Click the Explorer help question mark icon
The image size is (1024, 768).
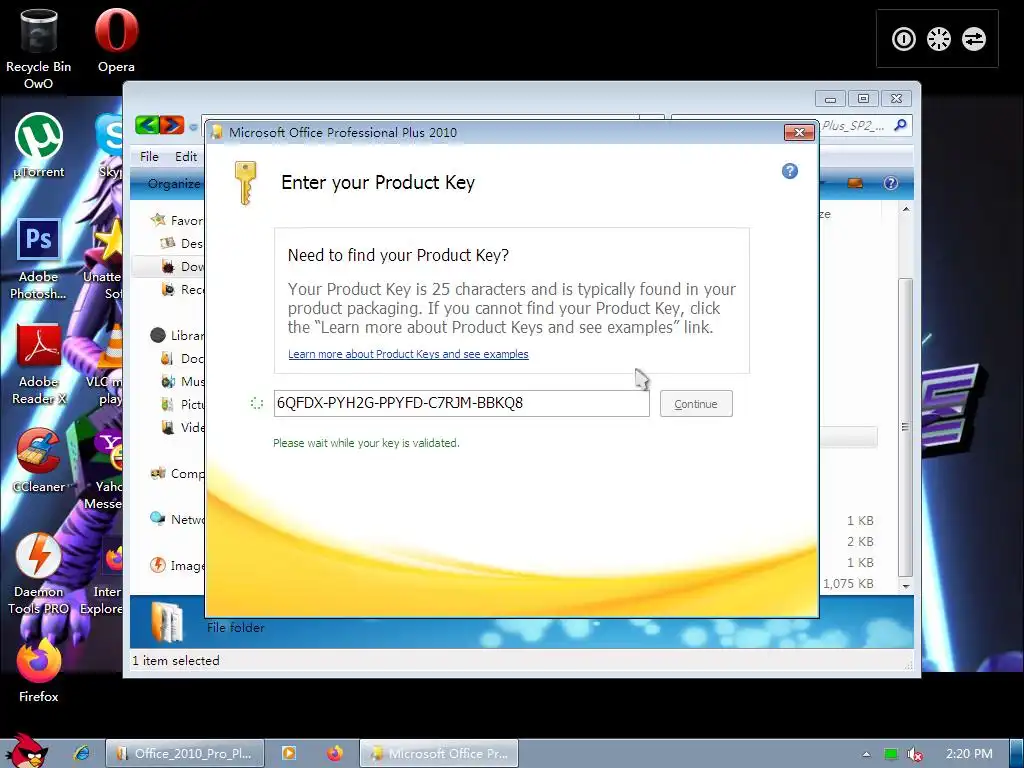click(x=891, y=184)
